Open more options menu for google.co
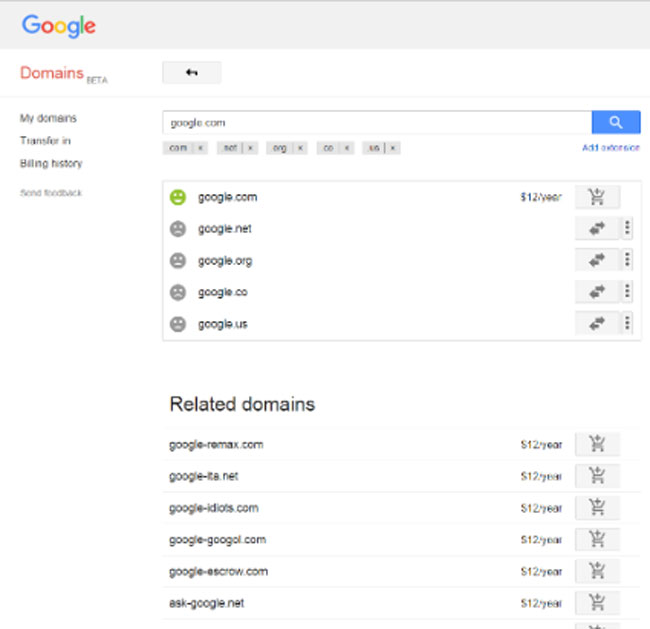 click(628, 292)
